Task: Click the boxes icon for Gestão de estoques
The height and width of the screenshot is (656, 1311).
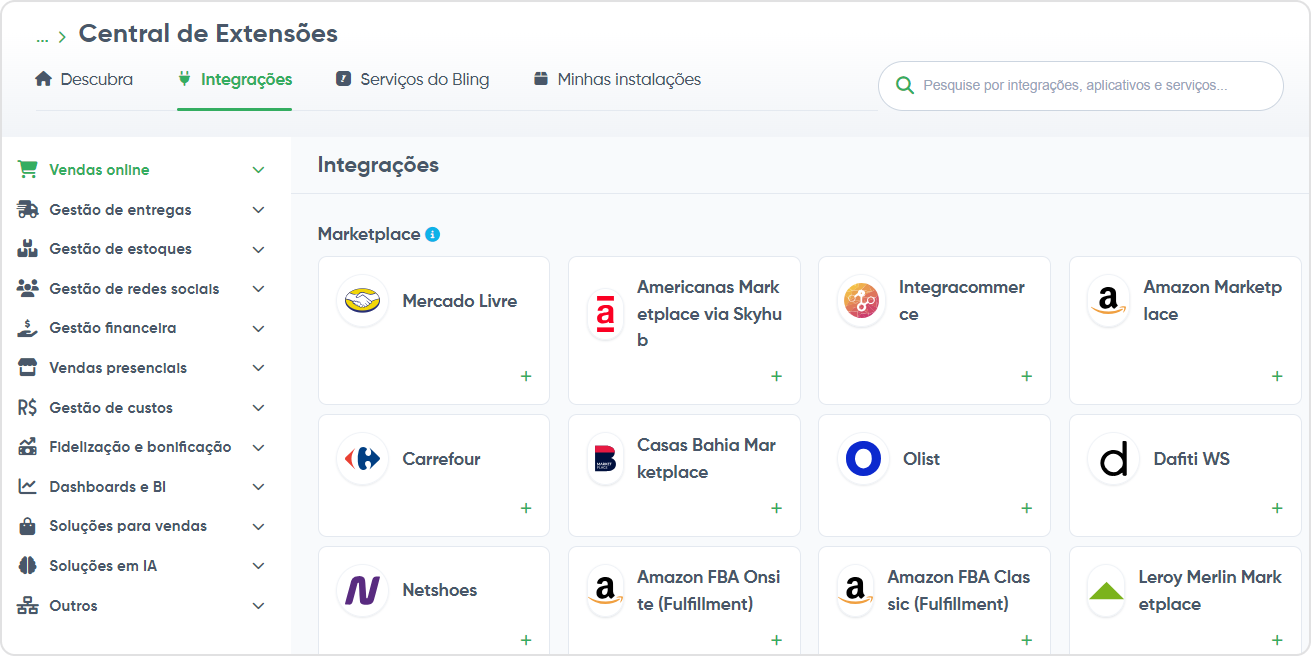Action: [x=27, y=249]
